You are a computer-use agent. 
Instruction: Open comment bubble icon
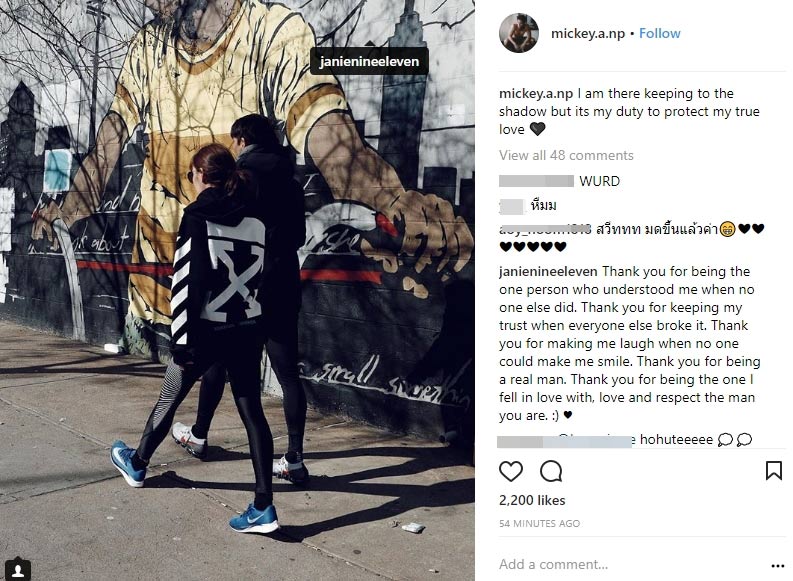point(551,471)
